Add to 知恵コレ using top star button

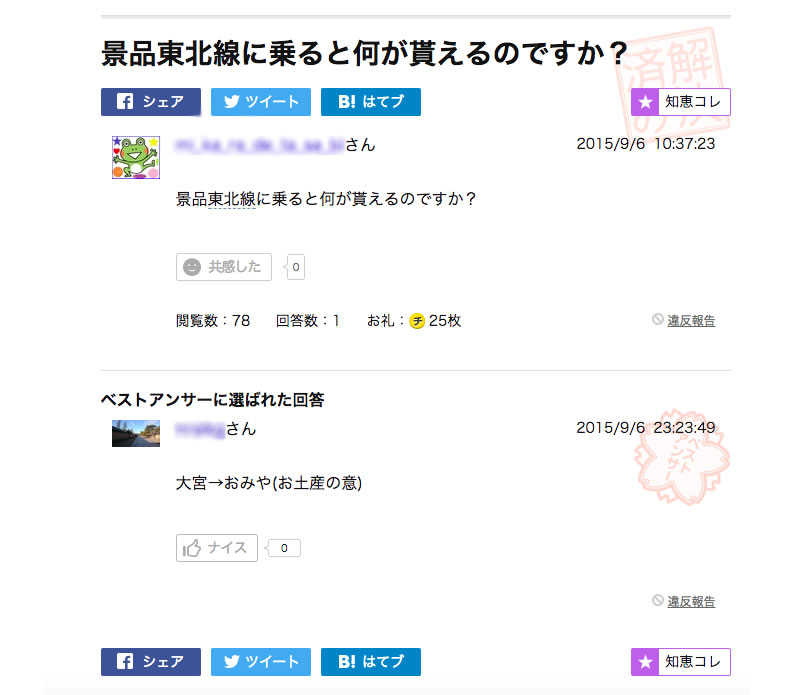point(680,102)
